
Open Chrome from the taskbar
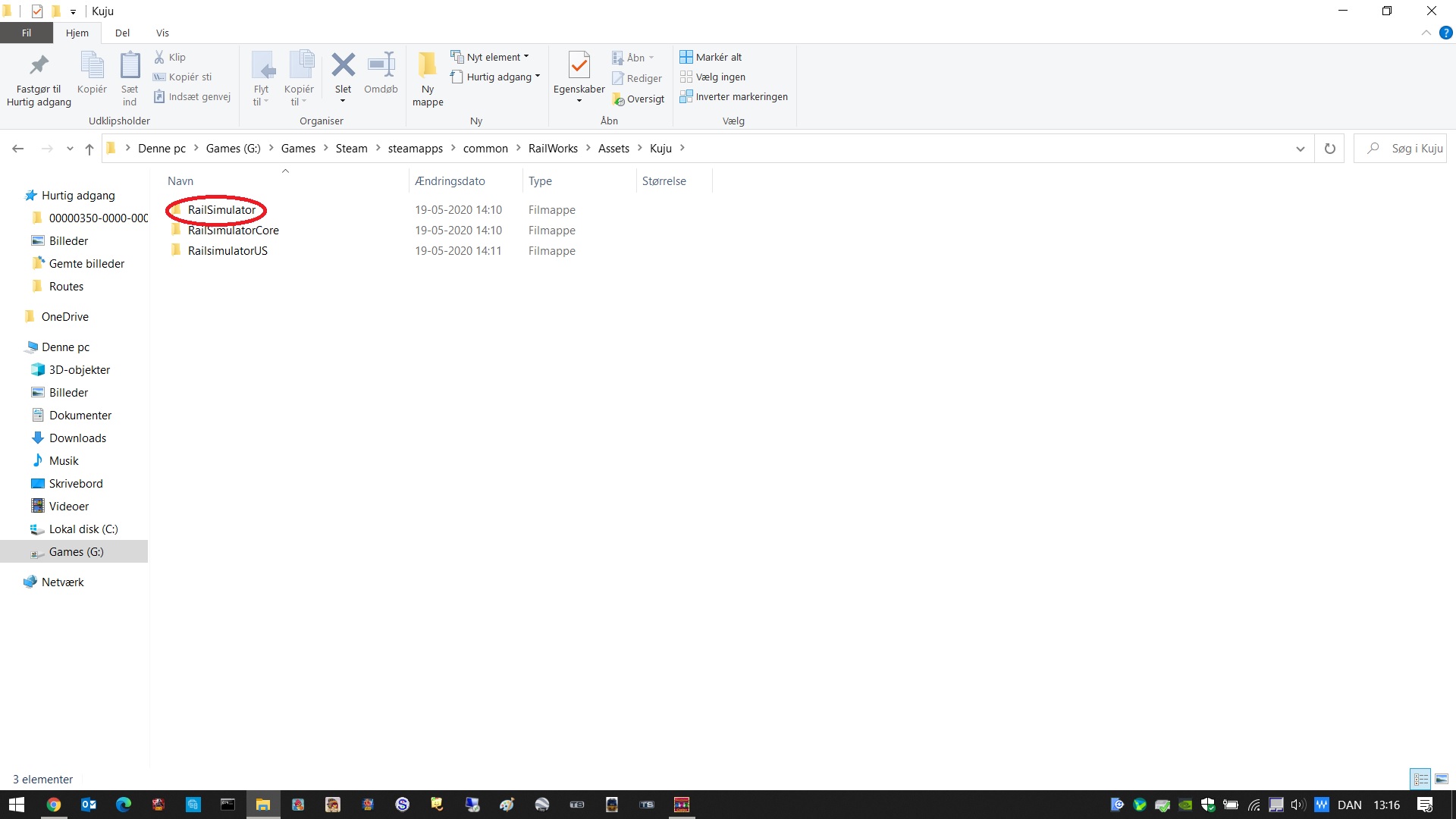point(53,805)
